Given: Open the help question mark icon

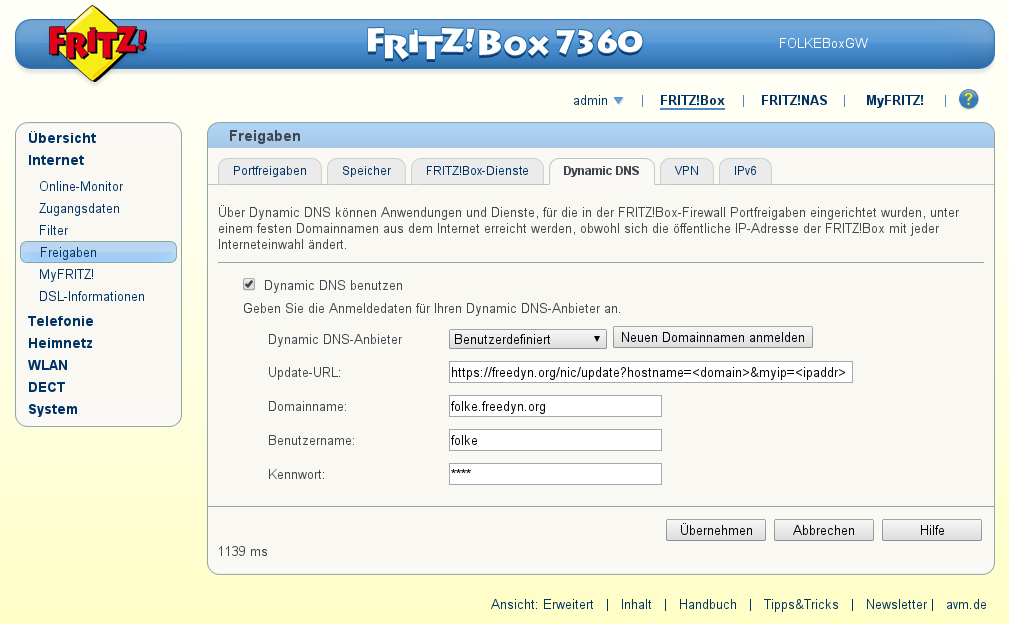Looking at the screenshot, I should (967, 100).
